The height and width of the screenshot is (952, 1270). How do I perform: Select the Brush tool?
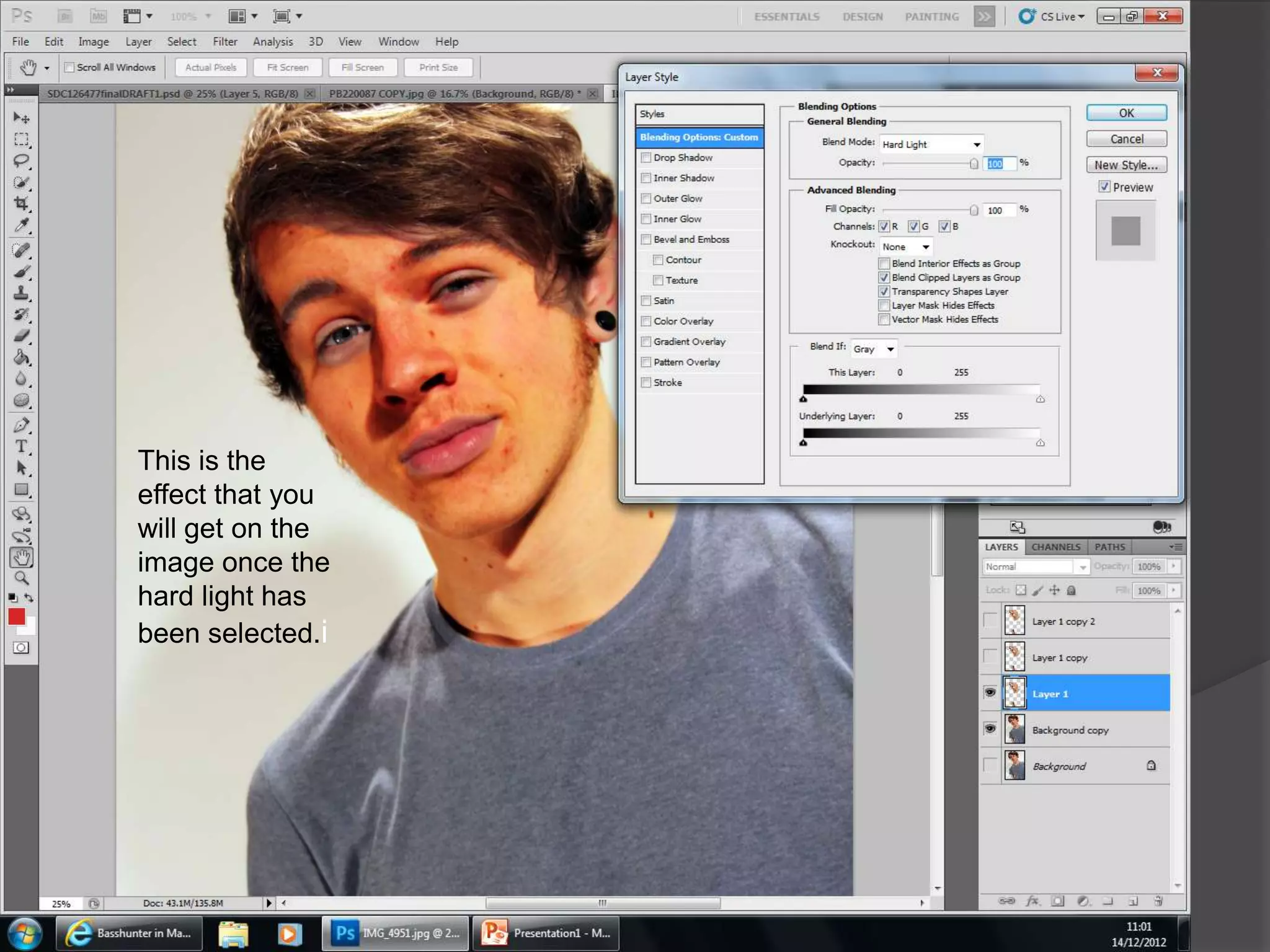coord(22,271)
